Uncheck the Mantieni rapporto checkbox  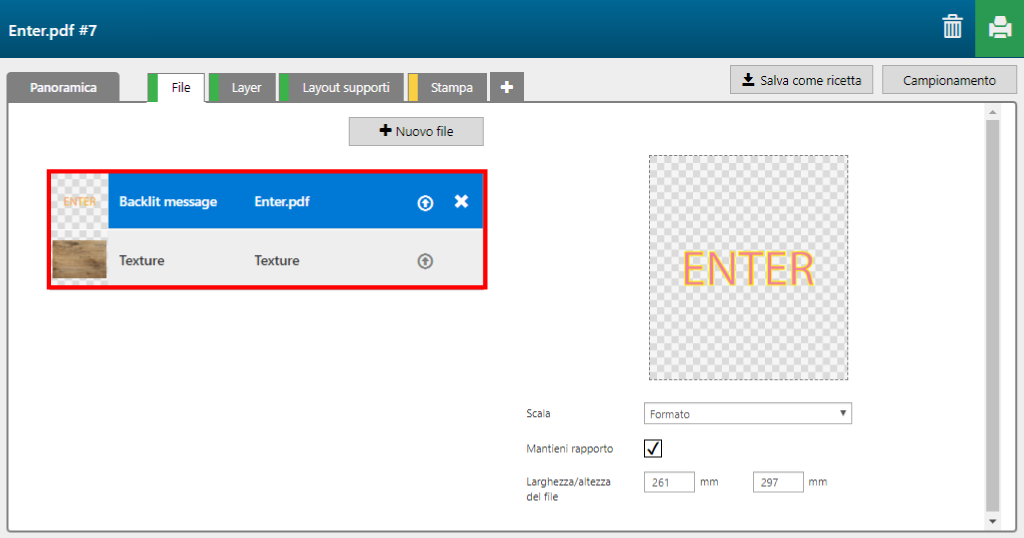click(x=653, y=449)
